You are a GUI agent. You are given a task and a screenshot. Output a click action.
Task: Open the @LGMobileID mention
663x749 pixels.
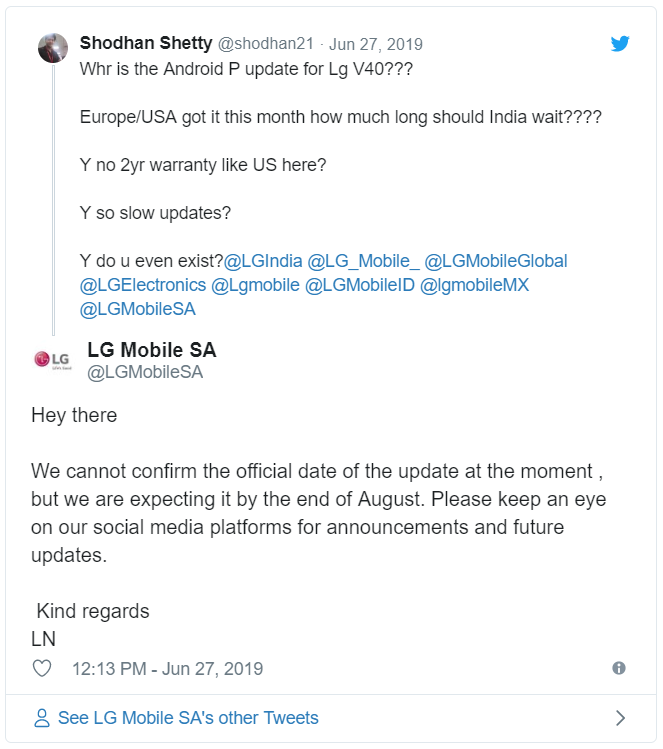tap(359, 285)
